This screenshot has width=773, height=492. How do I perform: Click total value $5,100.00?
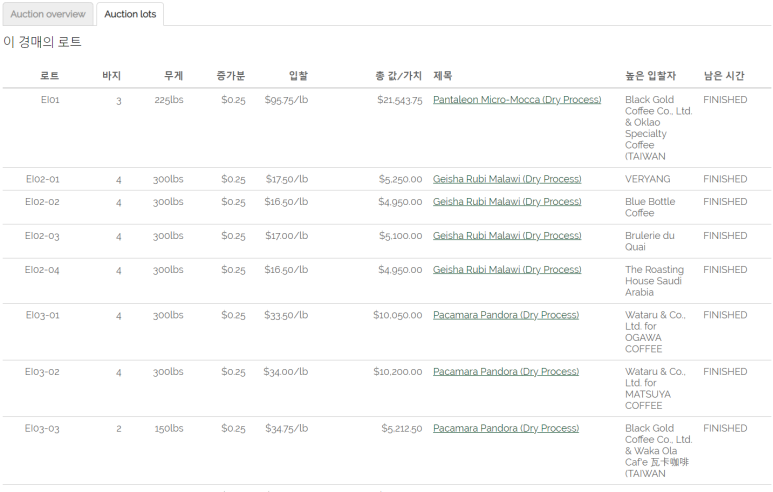click(401, 236)
